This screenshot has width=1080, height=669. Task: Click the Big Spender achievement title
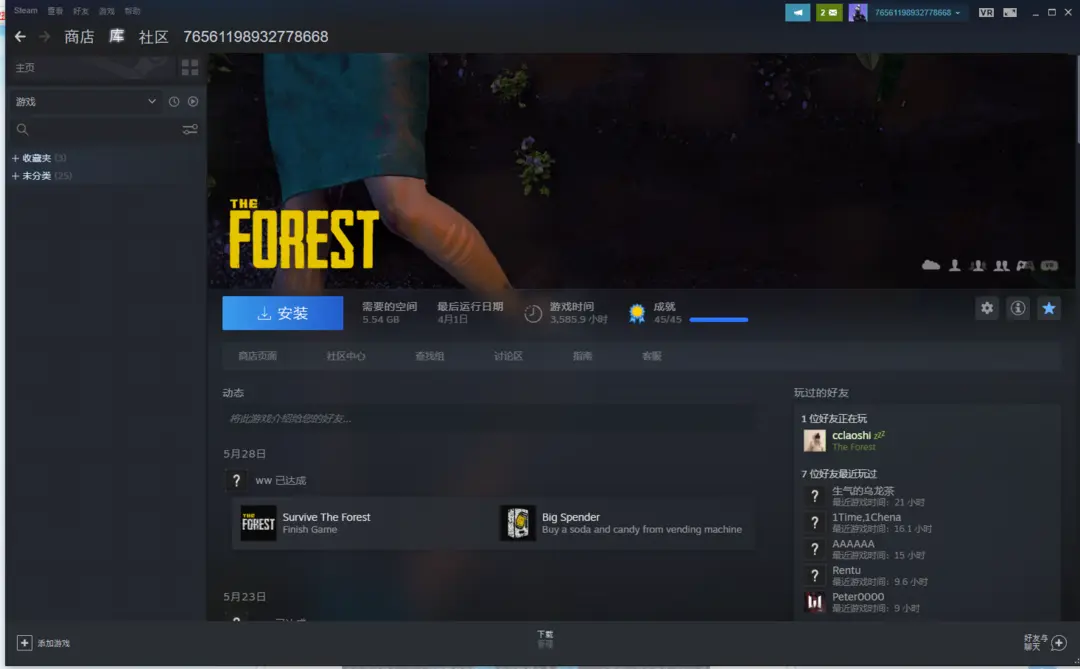pyautogui.click(x=571, y=517)
